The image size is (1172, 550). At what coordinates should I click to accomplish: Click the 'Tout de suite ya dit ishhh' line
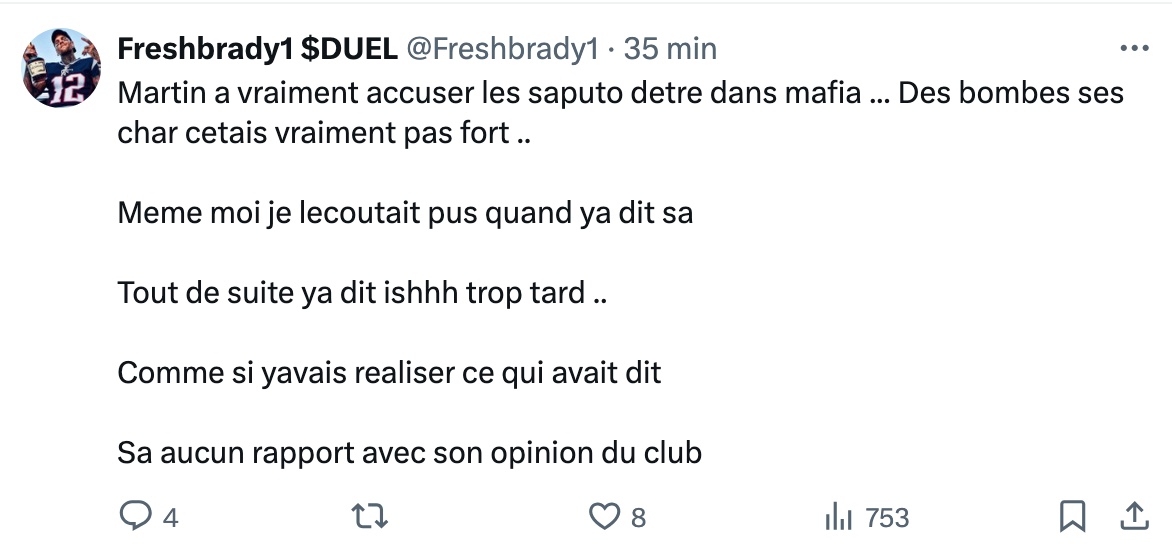(x=362, y=293)
